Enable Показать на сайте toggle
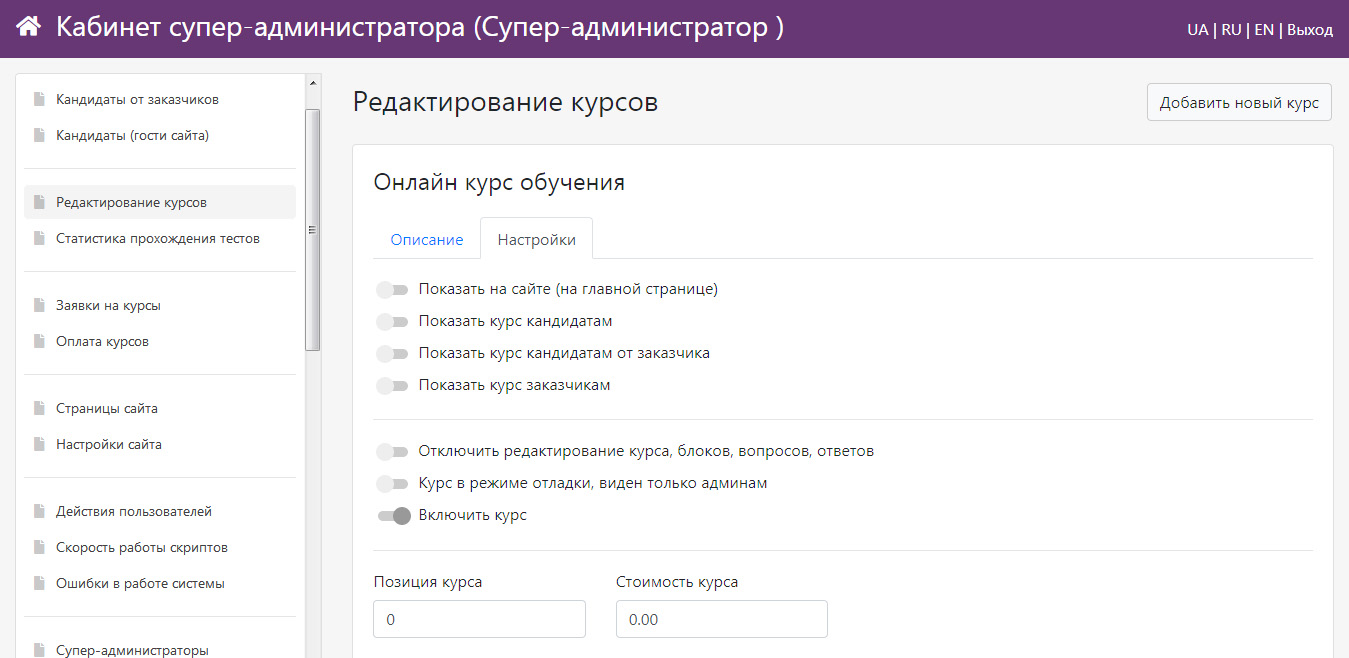This screenshot has height=658, width=1349. tap(392, 290)
